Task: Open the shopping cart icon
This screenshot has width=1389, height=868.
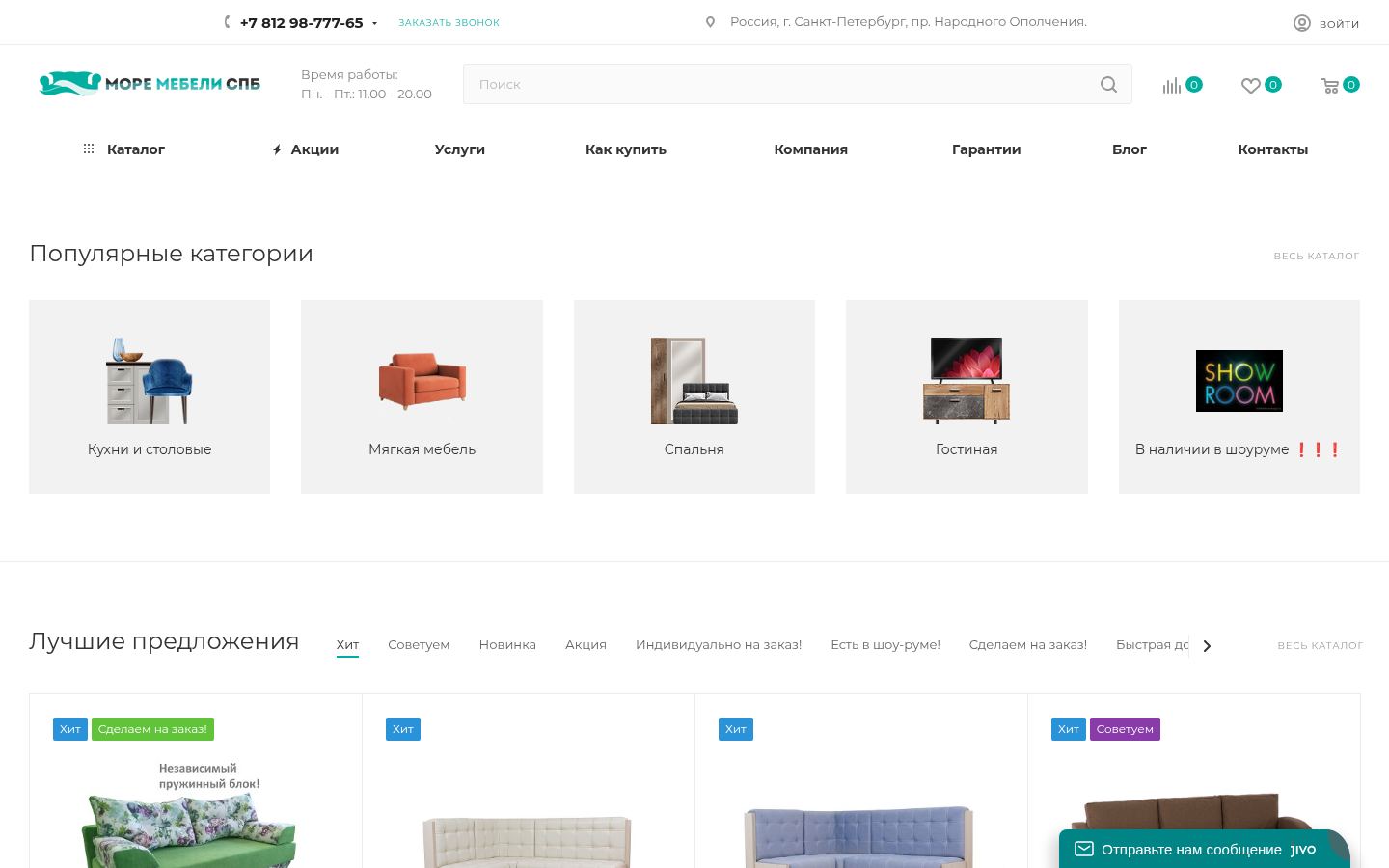Action: point(1329,86)
